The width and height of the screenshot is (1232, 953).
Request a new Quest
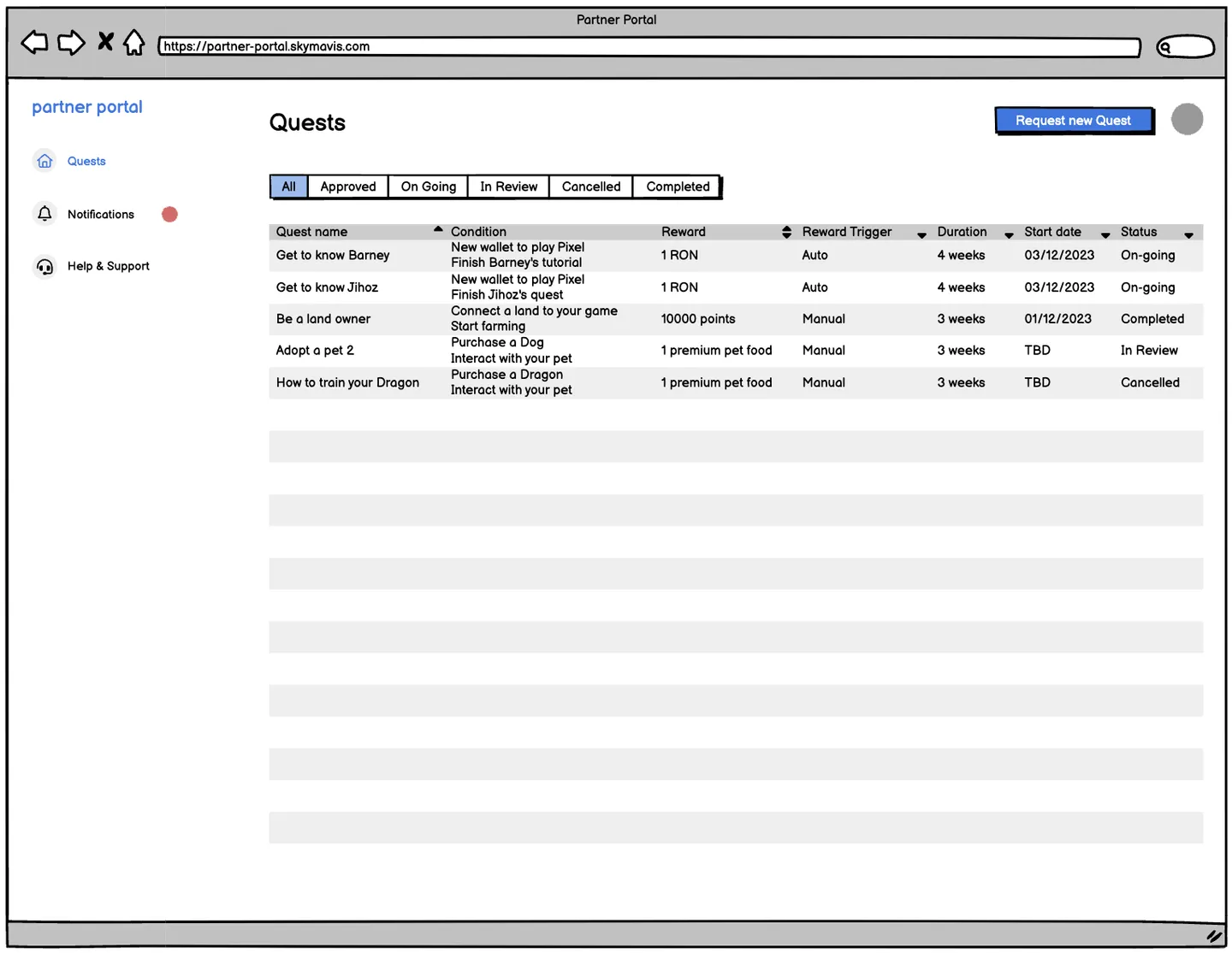click(1074, 121)
